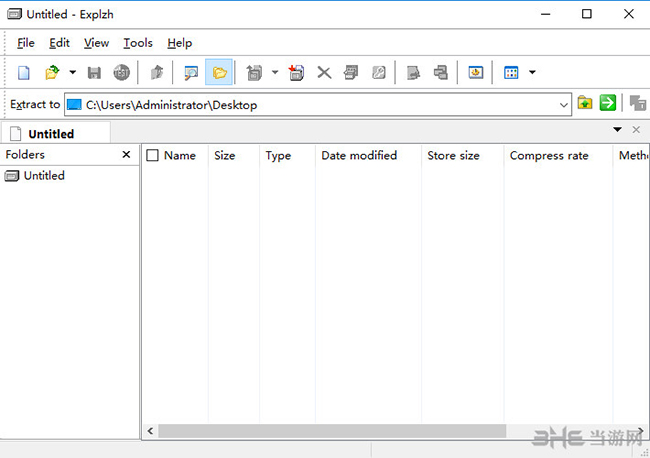Click the Open archive folder icon

[52, 72]
